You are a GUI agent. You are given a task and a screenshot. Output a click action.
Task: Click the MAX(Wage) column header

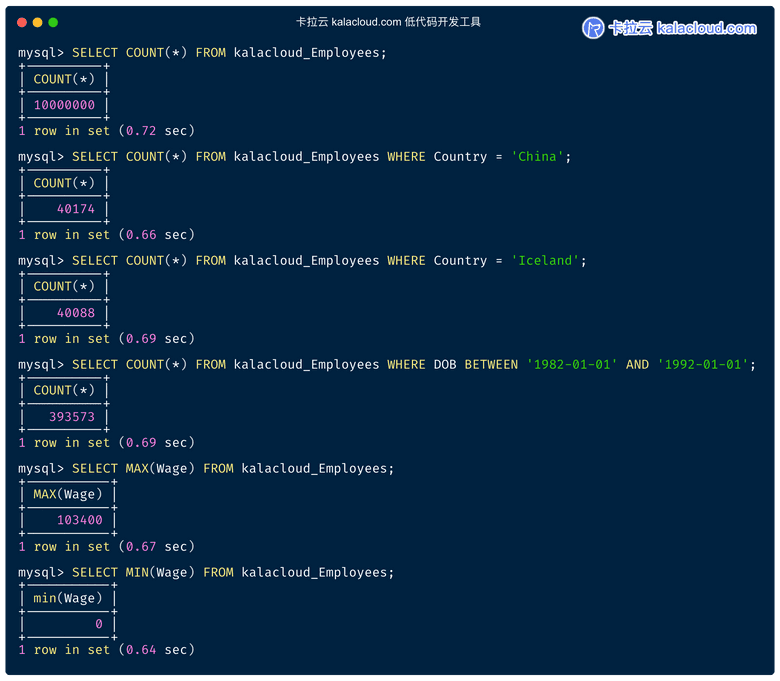pyautogui.click(x=68, y=494)
